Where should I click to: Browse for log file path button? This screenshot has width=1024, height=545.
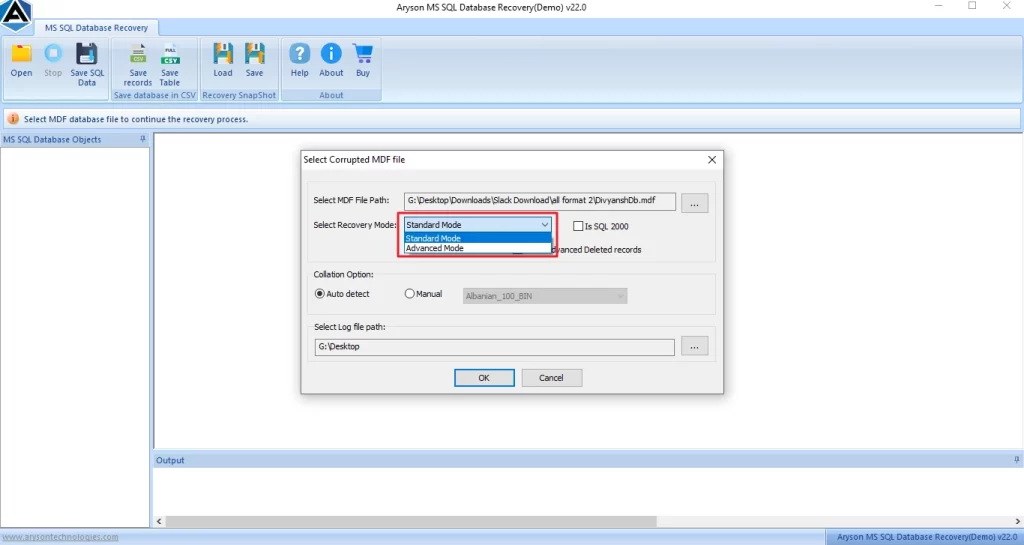pos(694,346)
